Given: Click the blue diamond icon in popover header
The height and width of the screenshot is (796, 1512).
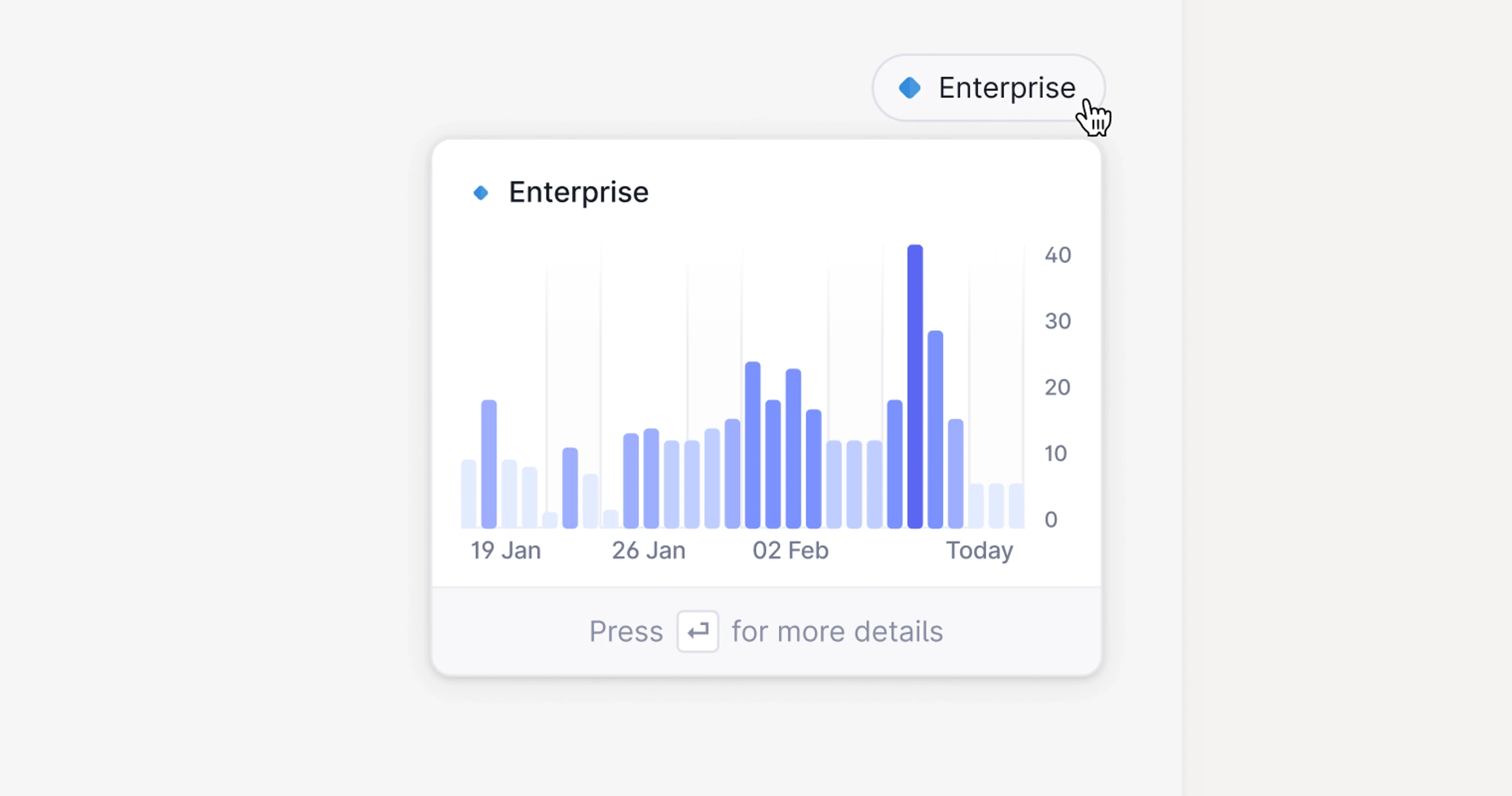Looking at the screenshot, I should tap(481, 193).
